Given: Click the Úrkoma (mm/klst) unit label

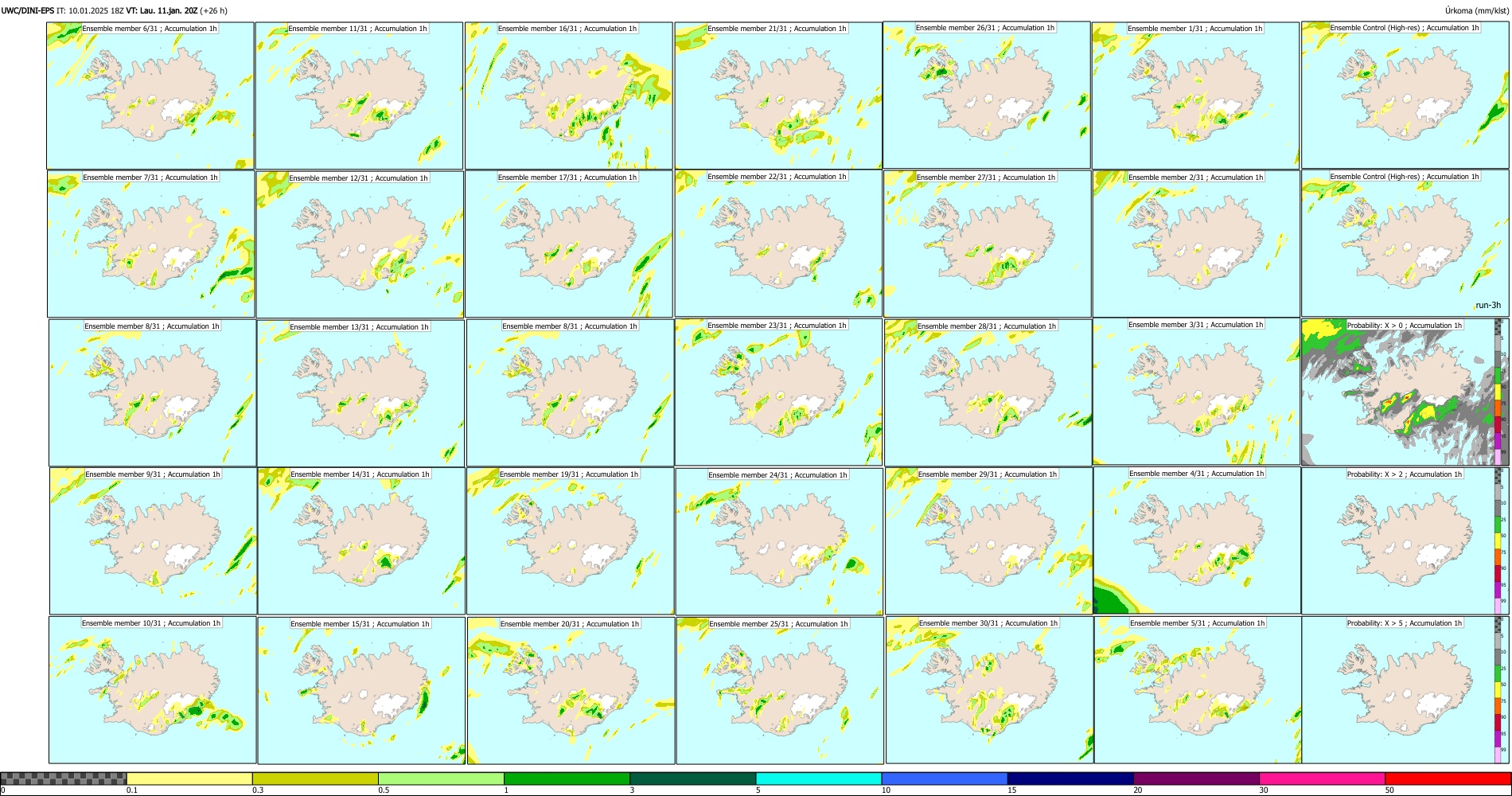Looking at the screenshot, I should pos(1476,10).
